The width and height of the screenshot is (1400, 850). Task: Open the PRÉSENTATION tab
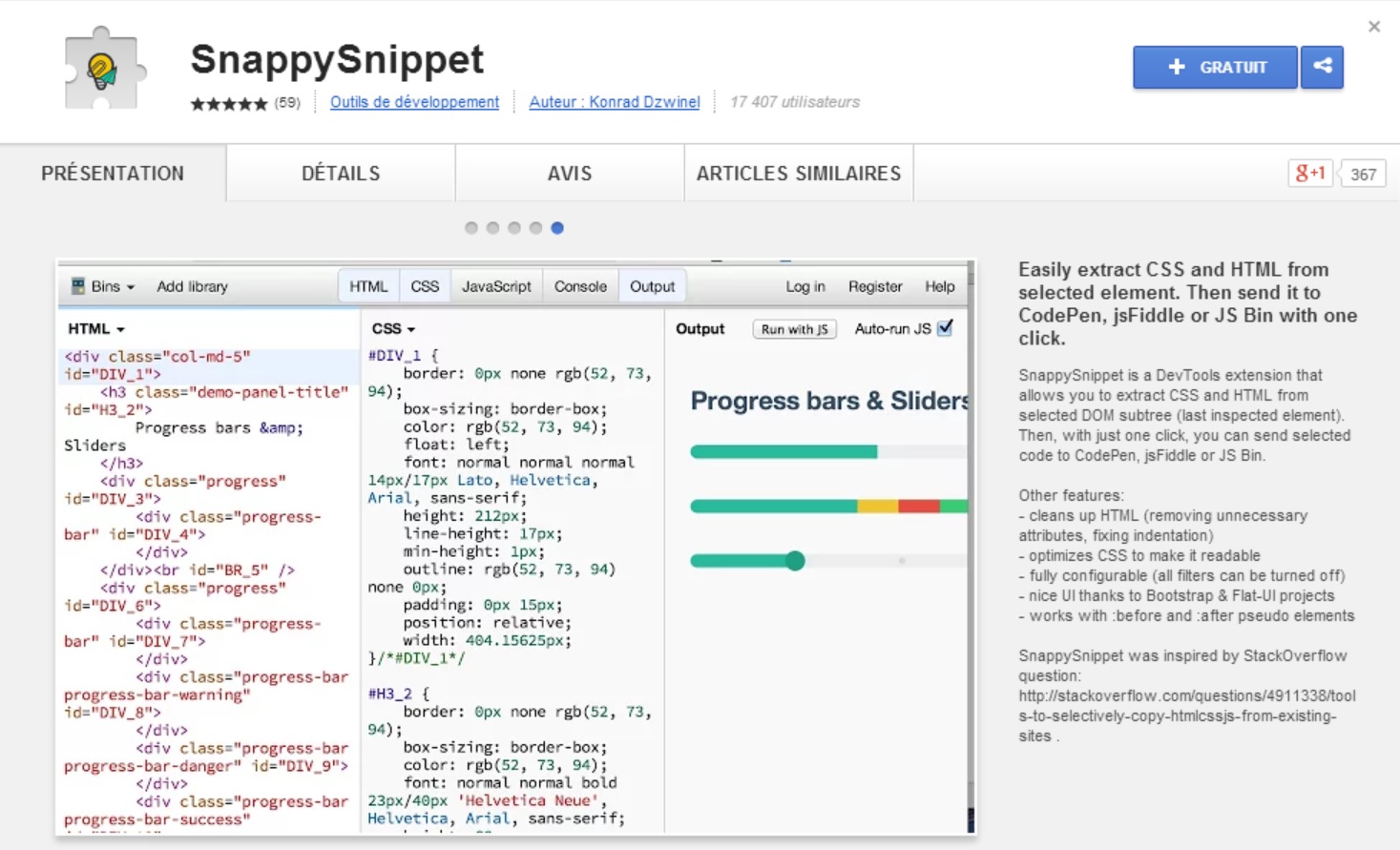click(113, 174)
